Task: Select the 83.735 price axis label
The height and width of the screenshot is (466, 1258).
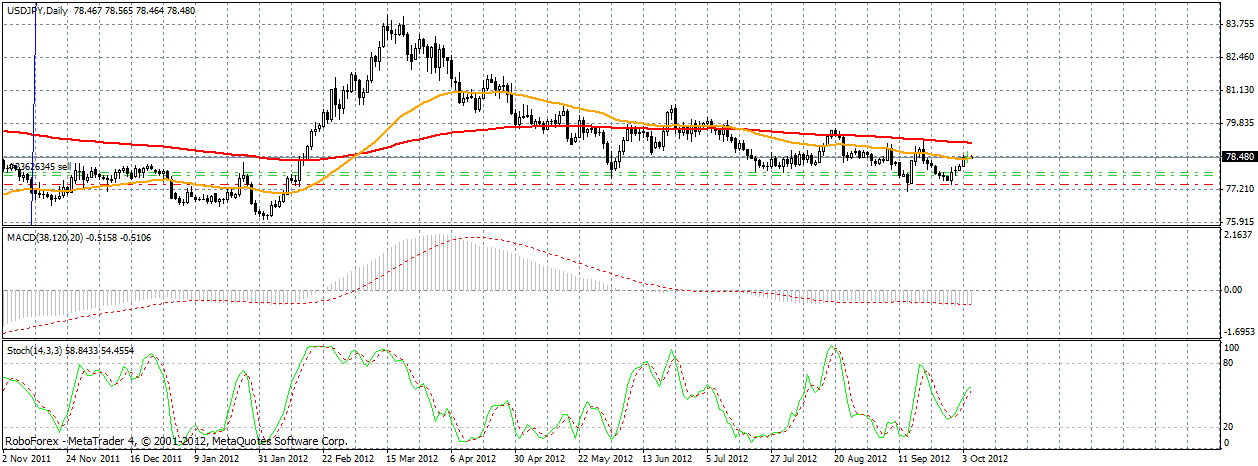Action: tap(1238, 24)
